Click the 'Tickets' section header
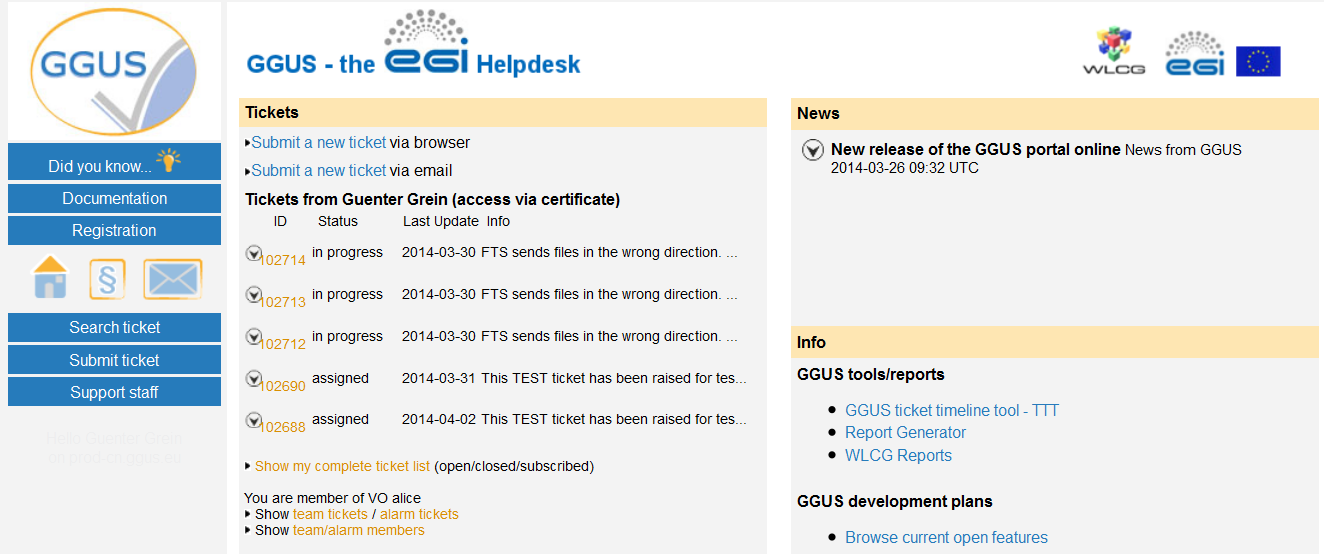The width and height of the screenshot is (1324, 554). pyautogui.click(x=503, y=112)
